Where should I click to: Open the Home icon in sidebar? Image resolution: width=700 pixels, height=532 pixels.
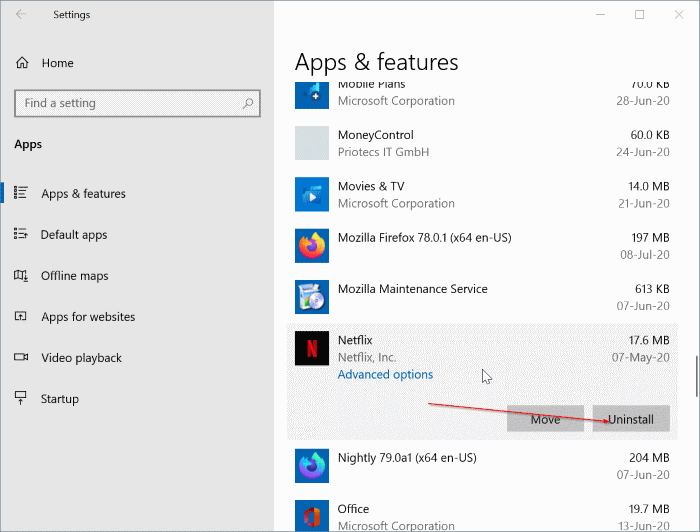(22, 63)
